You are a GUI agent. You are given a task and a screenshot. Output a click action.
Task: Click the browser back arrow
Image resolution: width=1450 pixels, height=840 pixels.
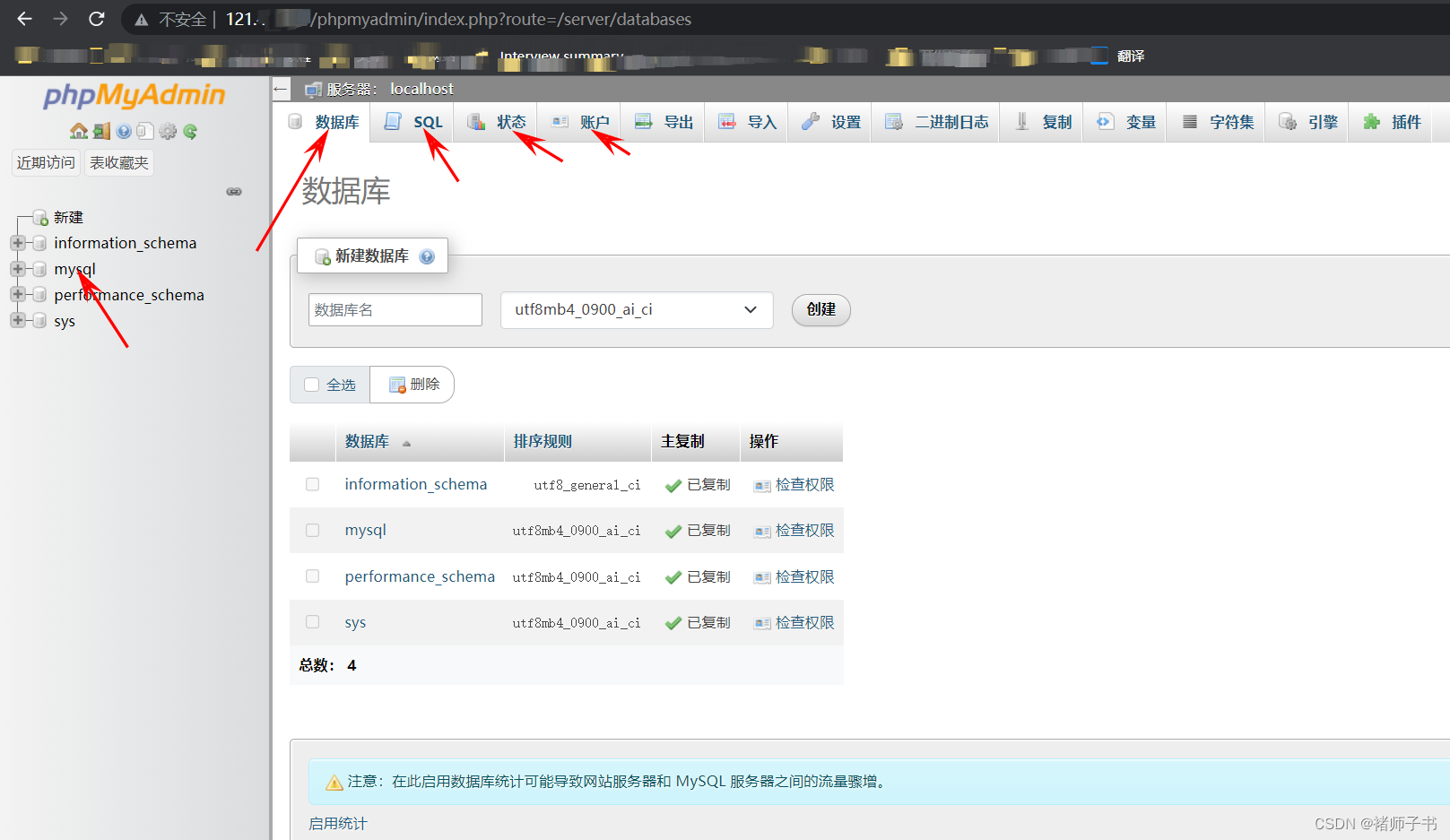[x=24, y=19]
